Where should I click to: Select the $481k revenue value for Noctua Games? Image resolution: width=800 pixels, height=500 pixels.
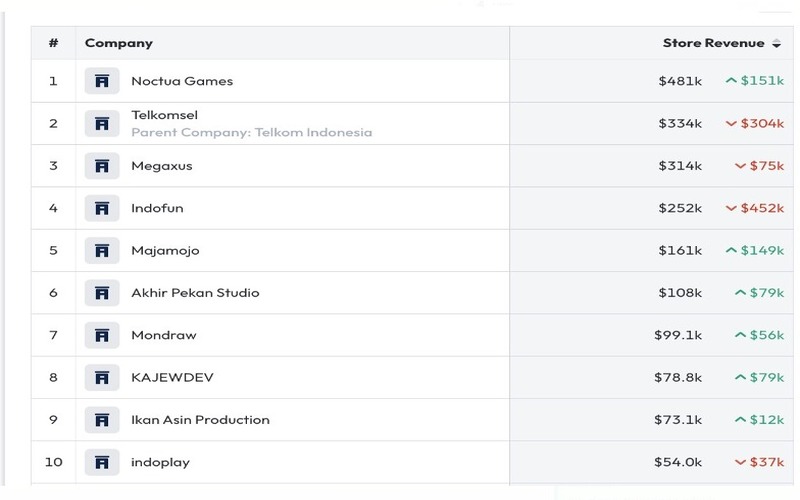pos(680,81)
